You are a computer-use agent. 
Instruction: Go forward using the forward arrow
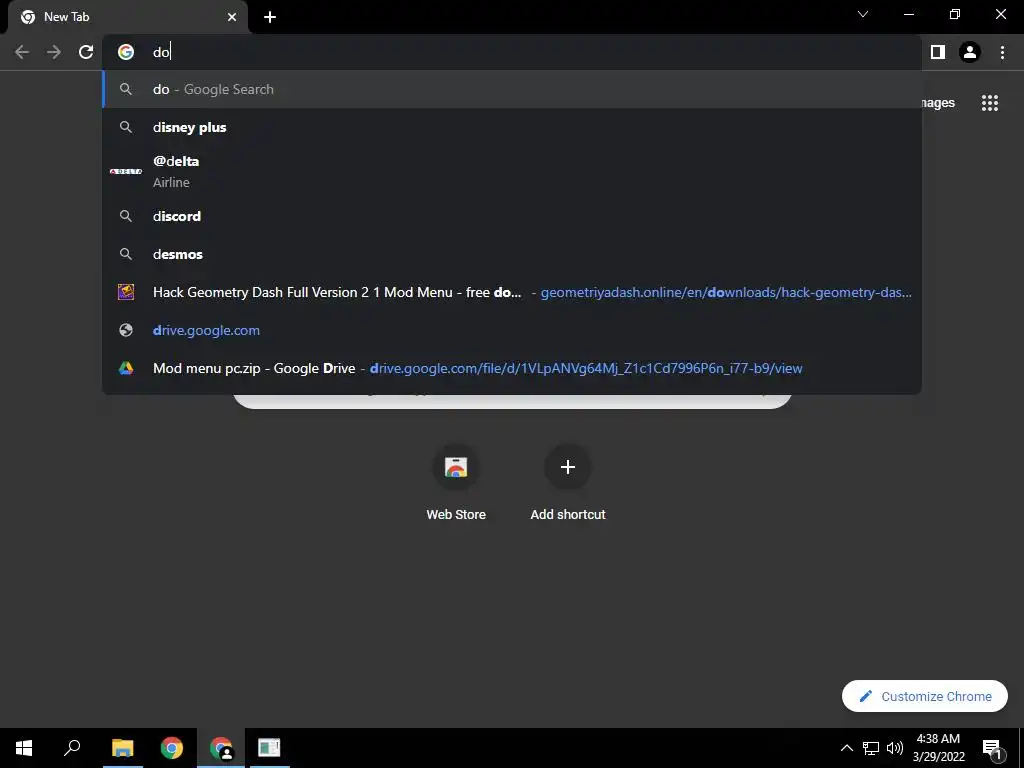(54, 52)
